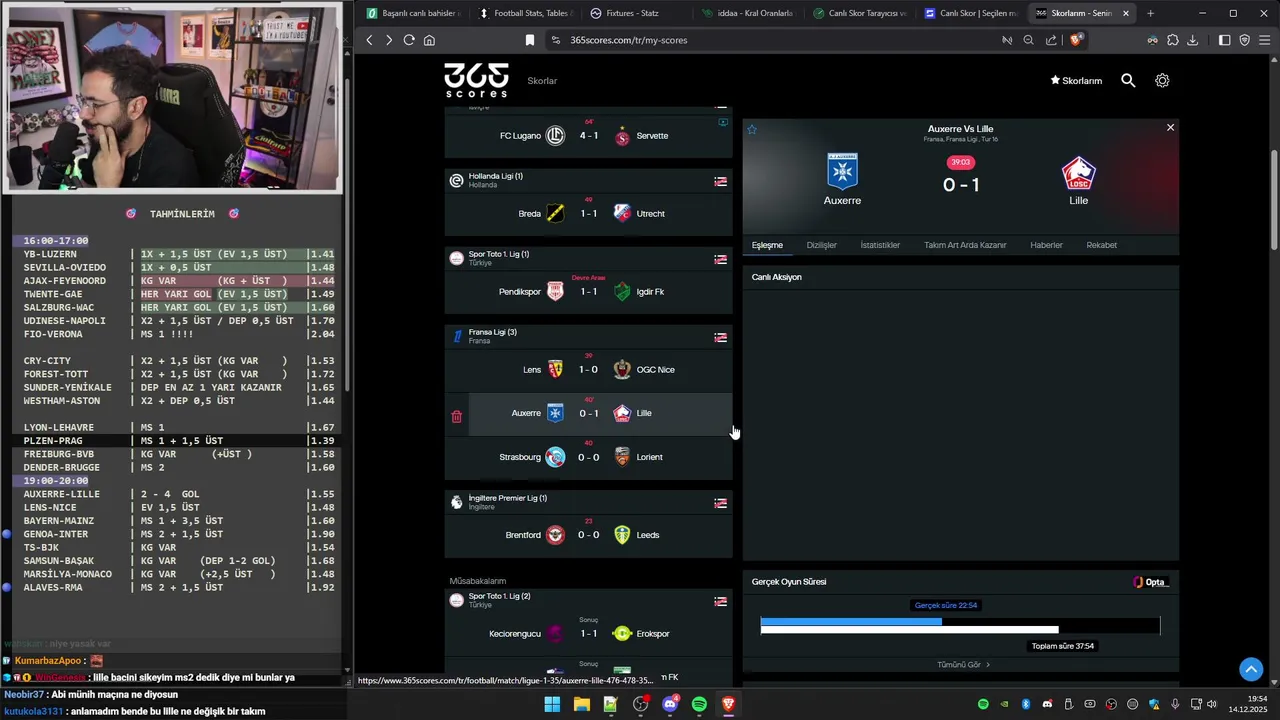This screenshot has height=720, width=1280.
Task: Click the Skorlar header link
Action: pos(542,80)
